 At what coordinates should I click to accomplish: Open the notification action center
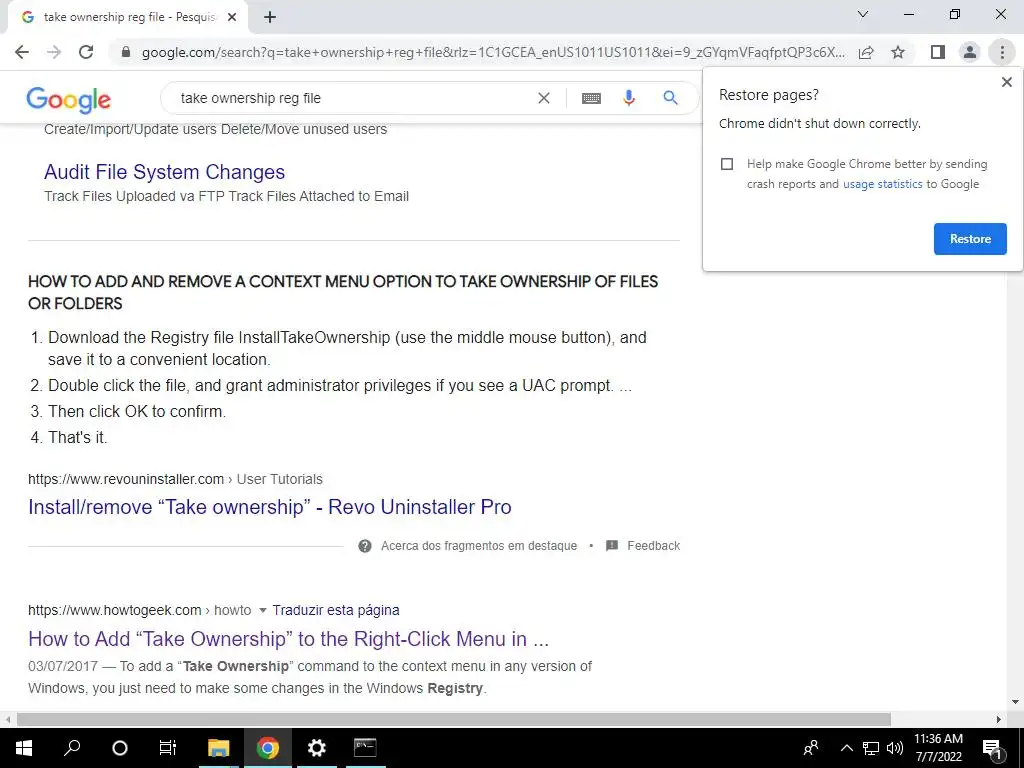(992, 748)
